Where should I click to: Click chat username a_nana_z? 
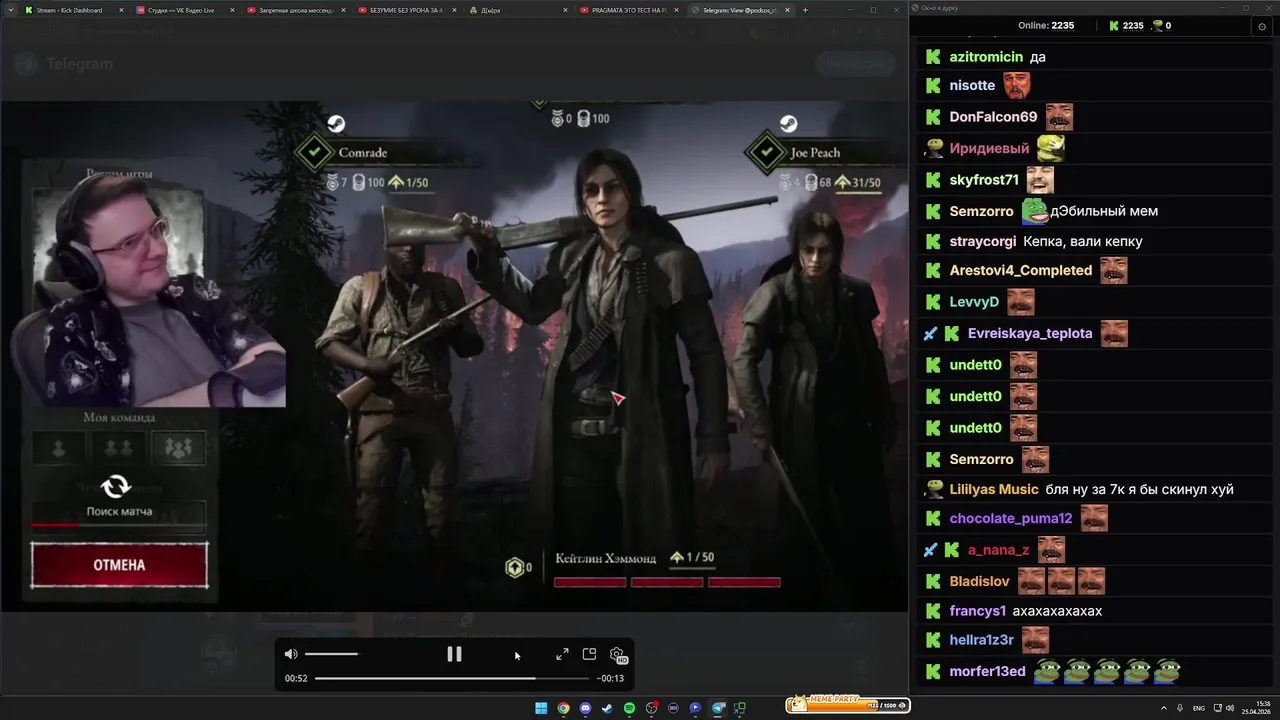[998, 550]
